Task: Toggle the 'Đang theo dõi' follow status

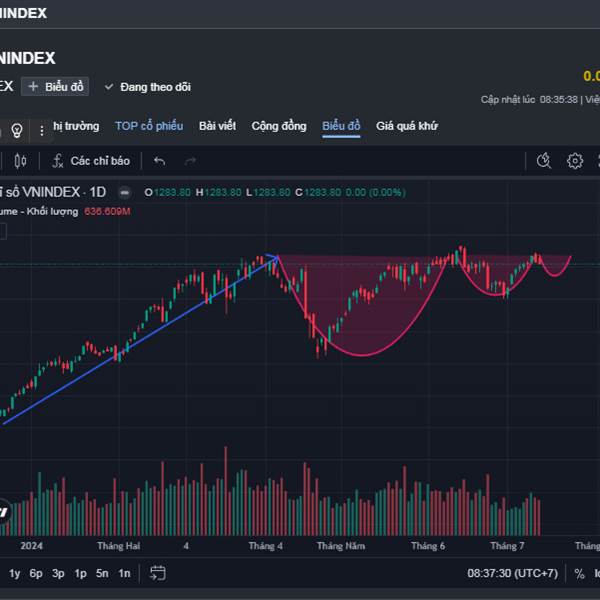Action: tap(148, 87)
